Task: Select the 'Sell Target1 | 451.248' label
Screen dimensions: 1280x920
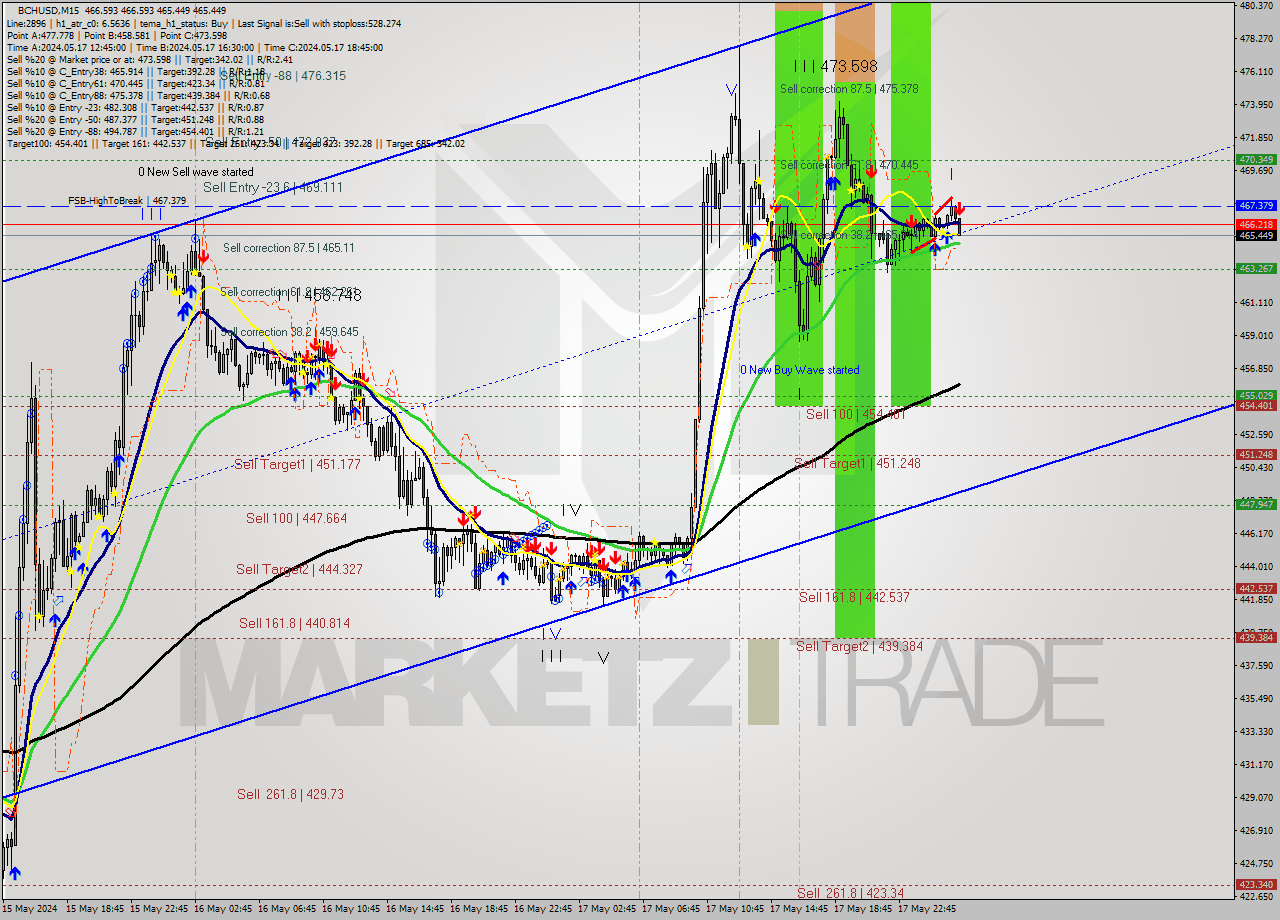Action: (x=857, y=463)
